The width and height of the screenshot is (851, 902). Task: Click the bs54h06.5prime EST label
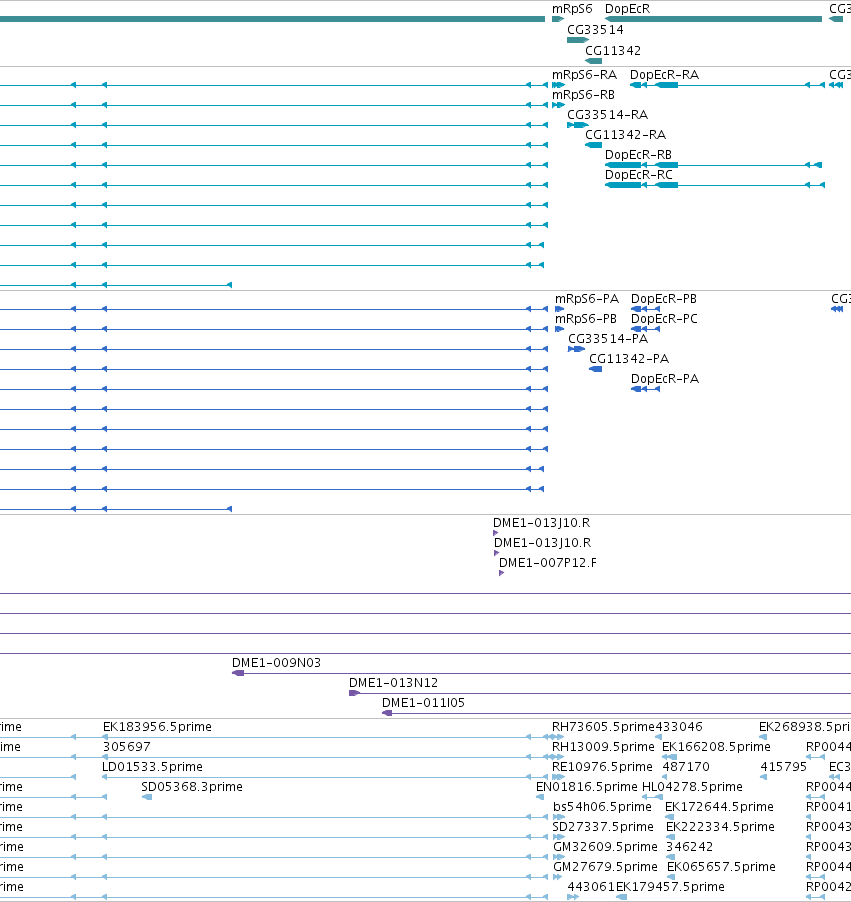tap(602, 807)
